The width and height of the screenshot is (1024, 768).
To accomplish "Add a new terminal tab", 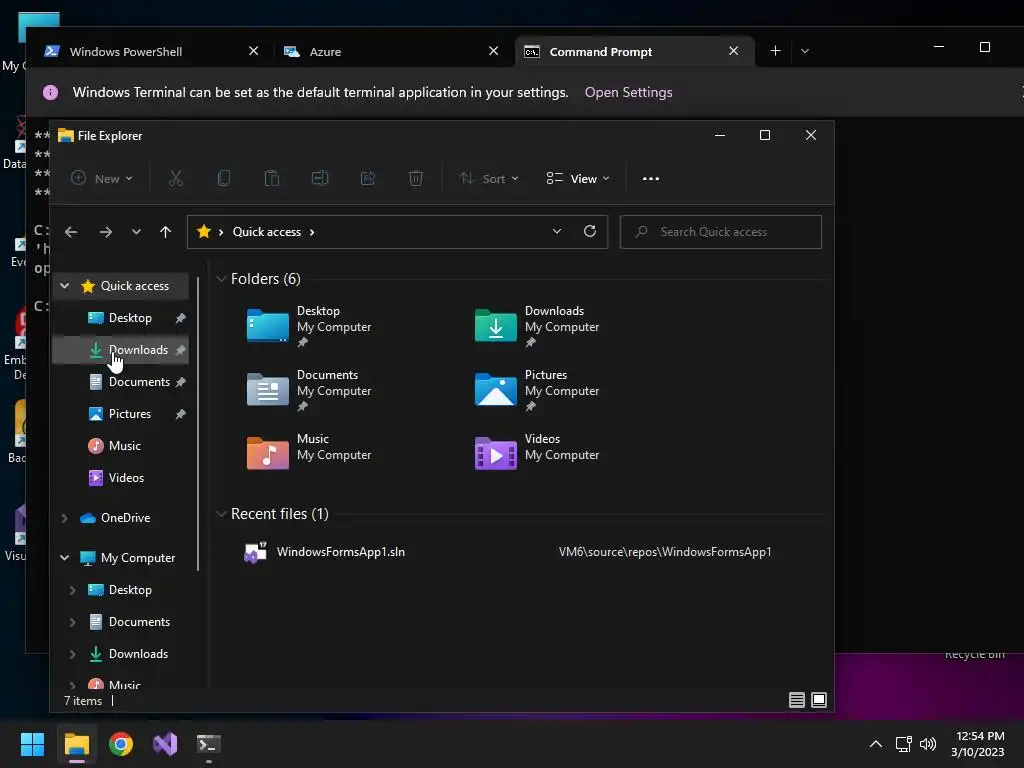I will pyautogui.click(x=775, y=51).
